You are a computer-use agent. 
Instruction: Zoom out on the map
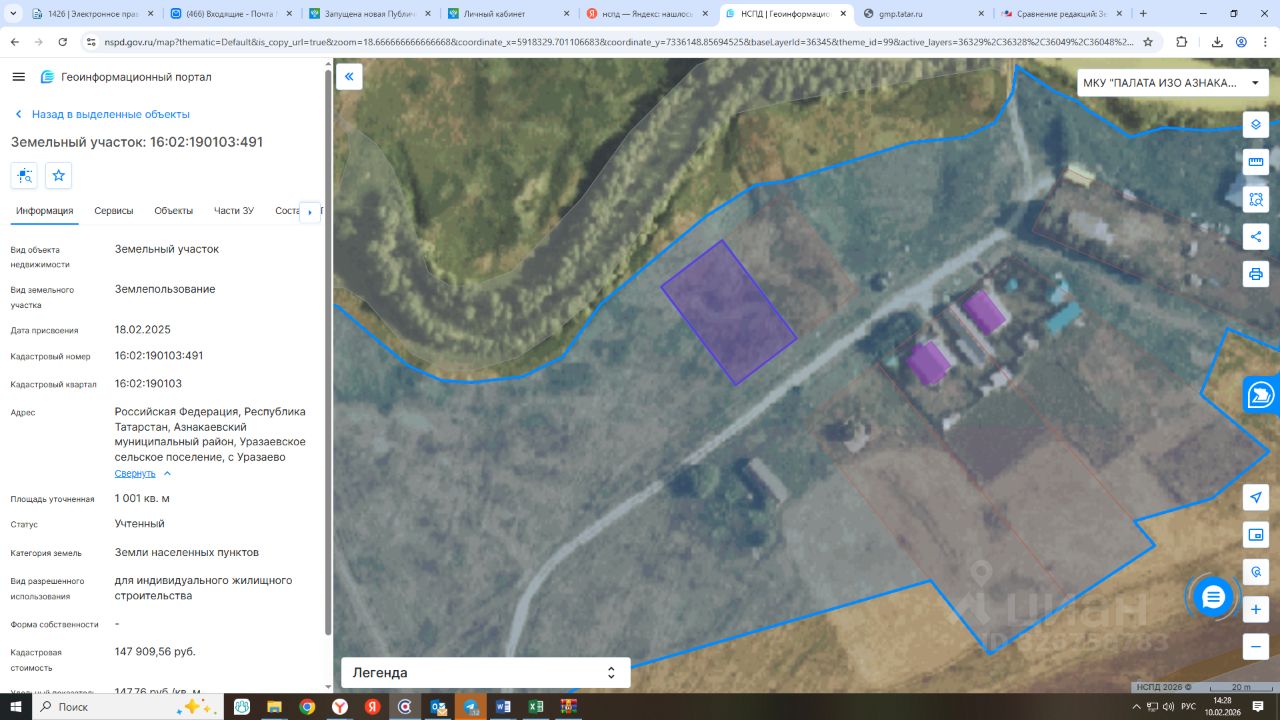coord(1256,646)
